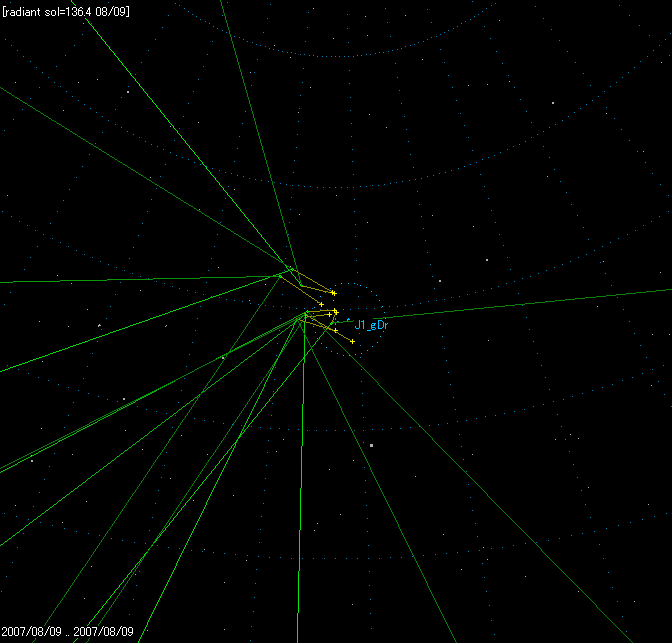
Task: Select the radiant sol=136.4 08/09 header text
Action: 66,12
